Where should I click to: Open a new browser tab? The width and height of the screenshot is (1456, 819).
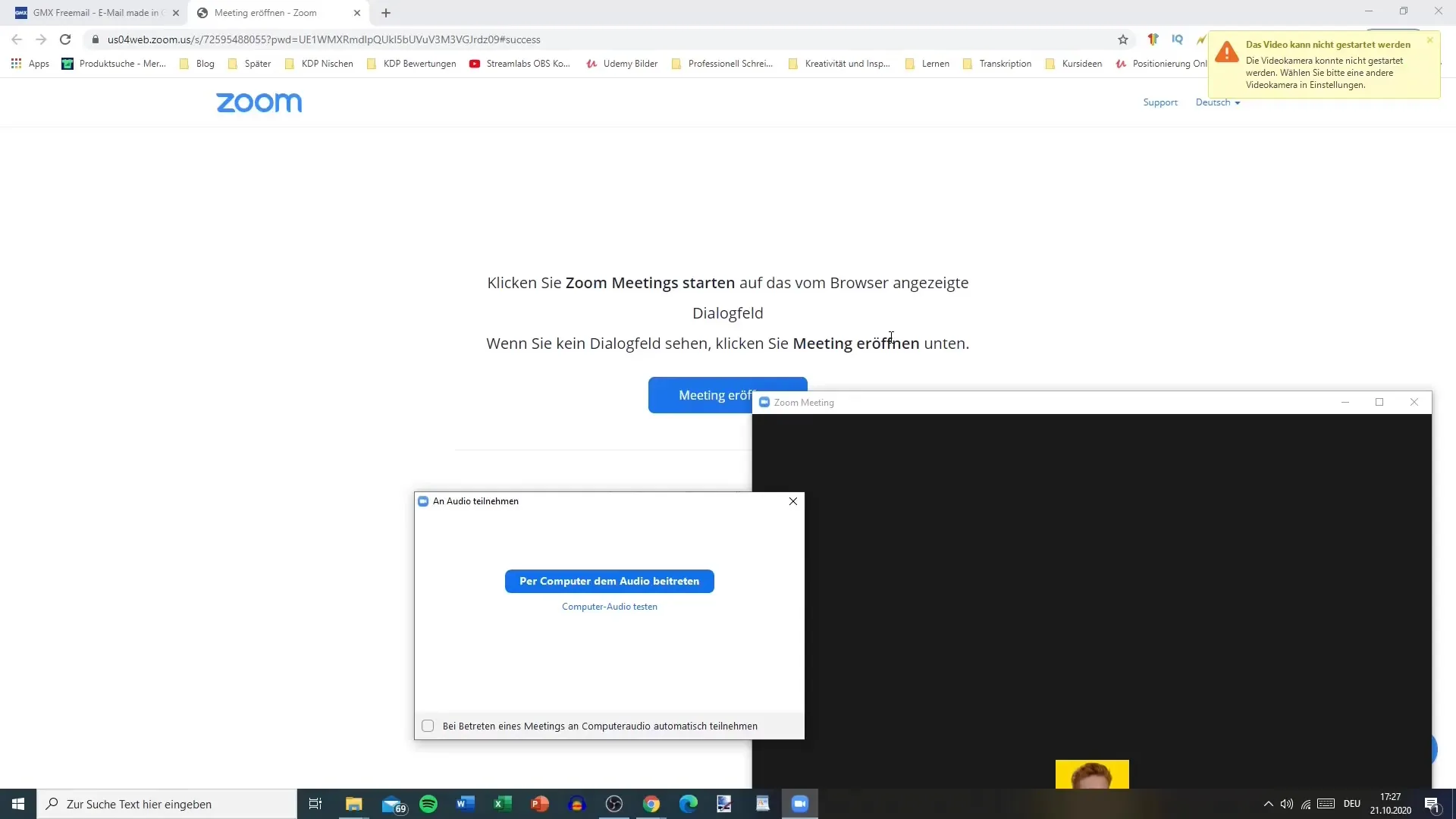(386, 13)
